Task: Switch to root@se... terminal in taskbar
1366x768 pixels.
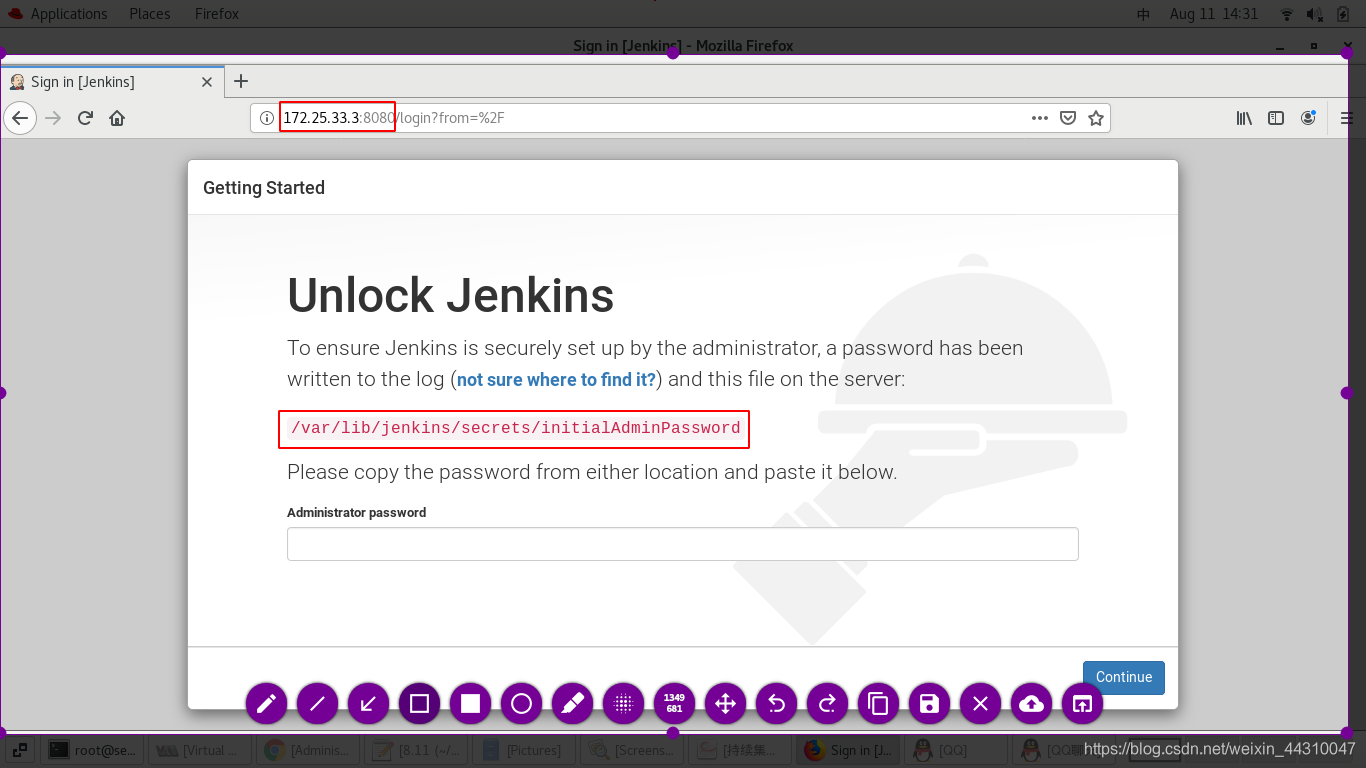Action: [93, 750]
